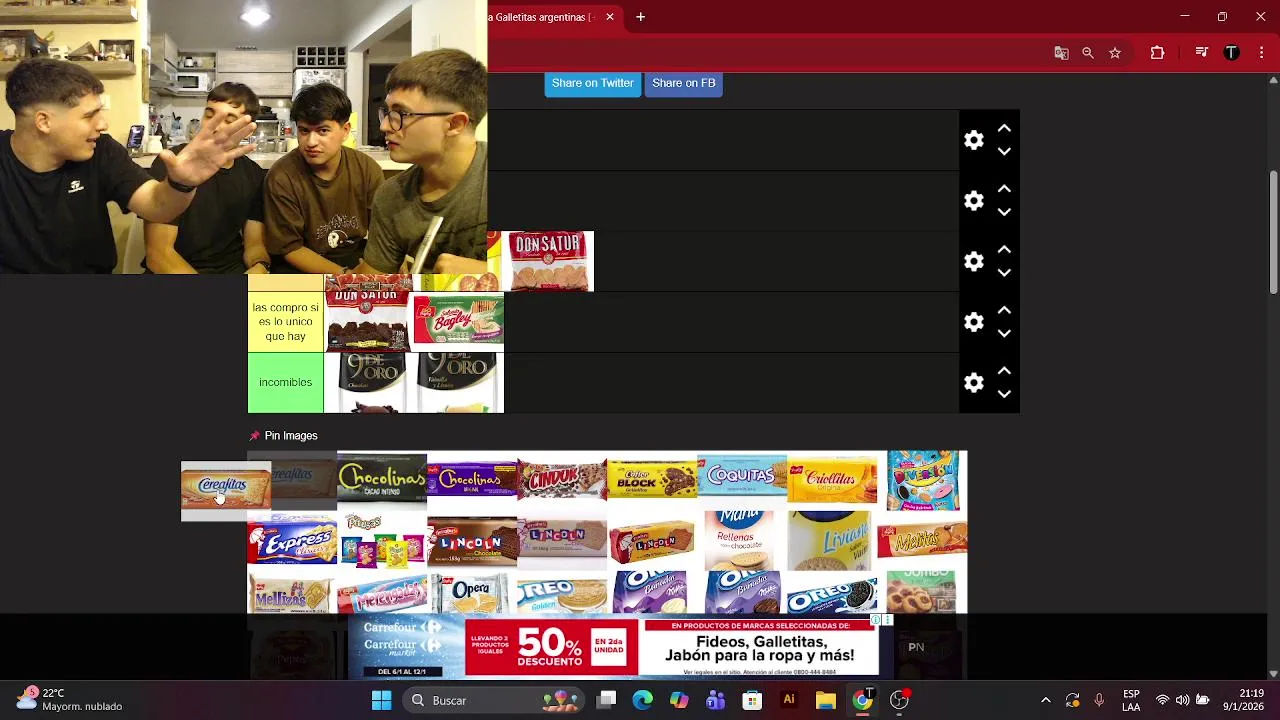Select the Lincoln chocolate package image
The height and width of the screenshot is (720, 1280).
click(x=472, y=542)
